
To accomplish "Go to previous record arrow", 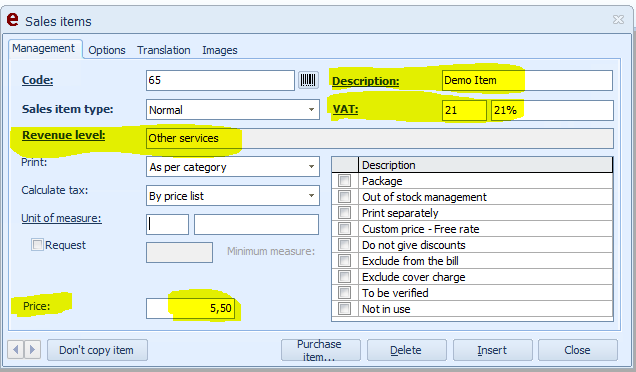I will pyautogui.click(x=16, y=350).
